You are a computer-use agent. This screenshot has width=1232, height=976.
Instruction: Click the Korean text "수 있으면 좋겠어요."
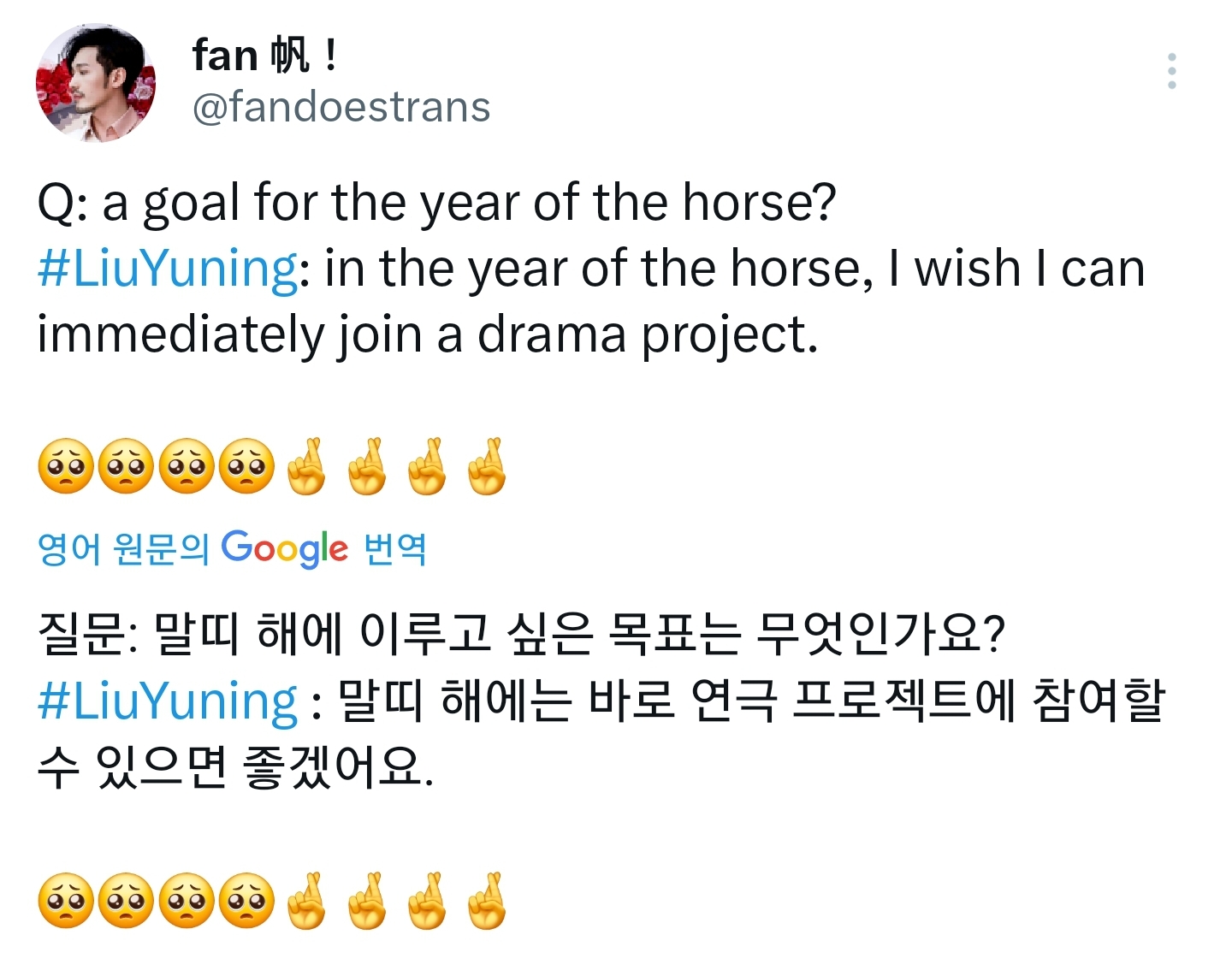coord(235,767)
